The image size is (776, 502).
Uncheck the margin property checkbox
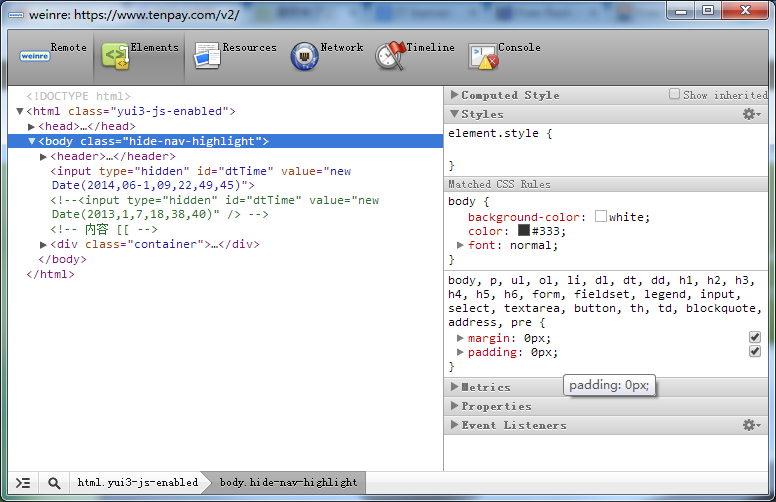(755, 338)
